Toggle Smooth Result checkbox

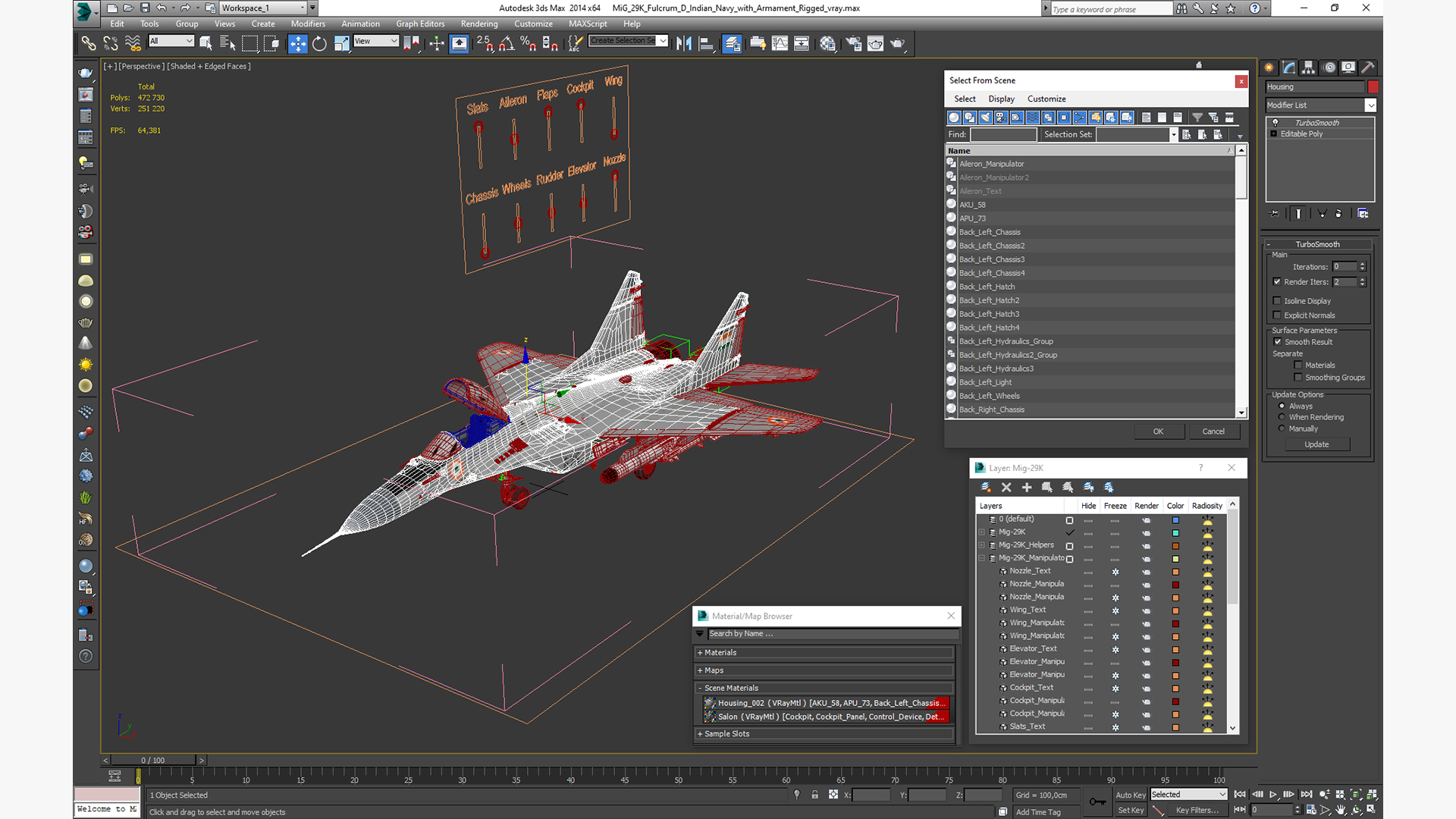[x=1278, y=342]
